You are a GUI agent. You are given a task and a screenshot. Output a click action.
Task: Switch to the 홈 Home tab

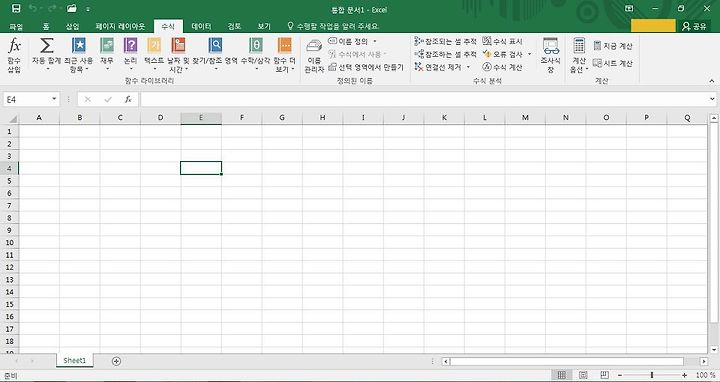(x=46, y=26)
